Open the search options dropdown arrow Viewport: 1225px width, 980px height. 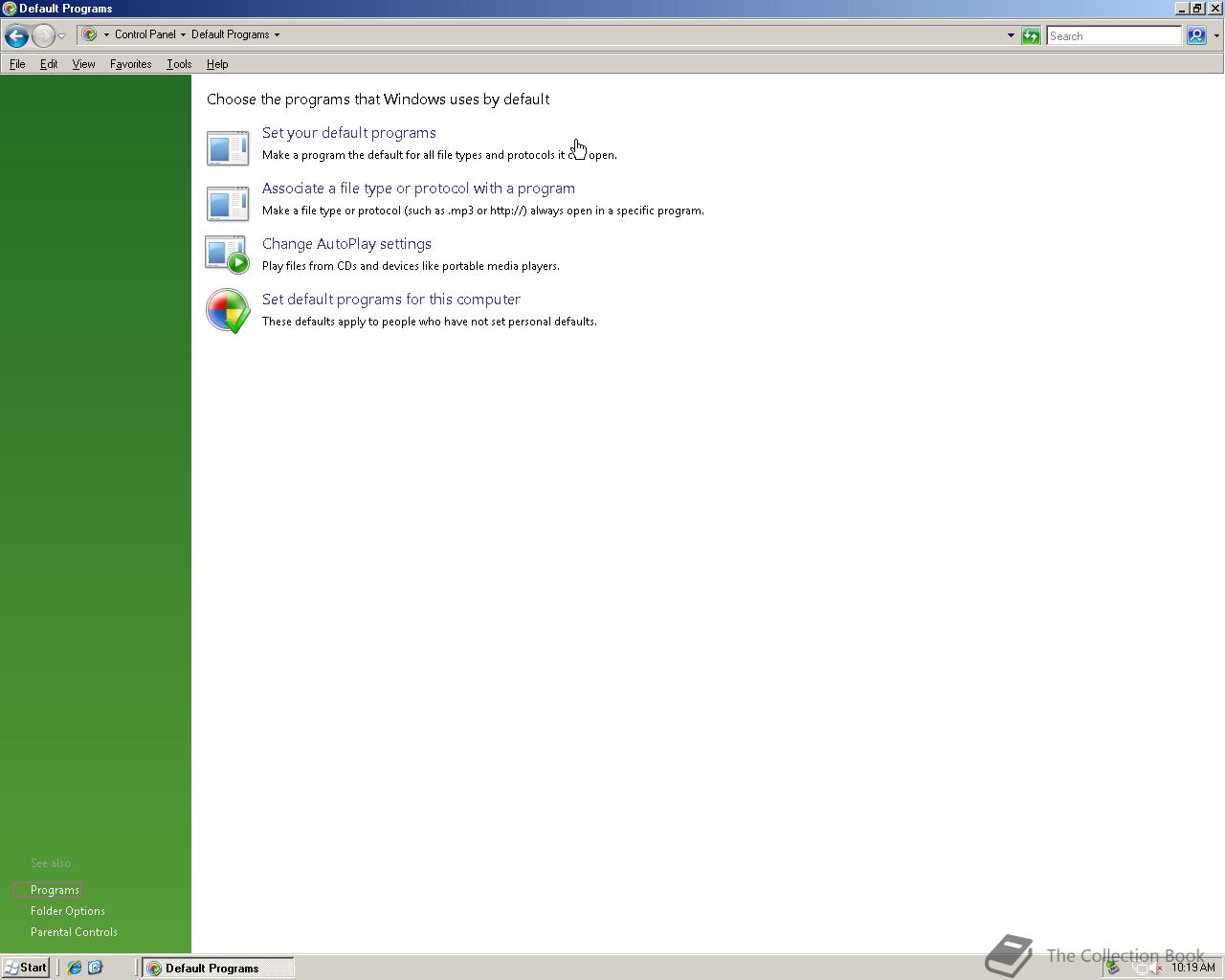pyautogui.click(x=1215, y=35)
